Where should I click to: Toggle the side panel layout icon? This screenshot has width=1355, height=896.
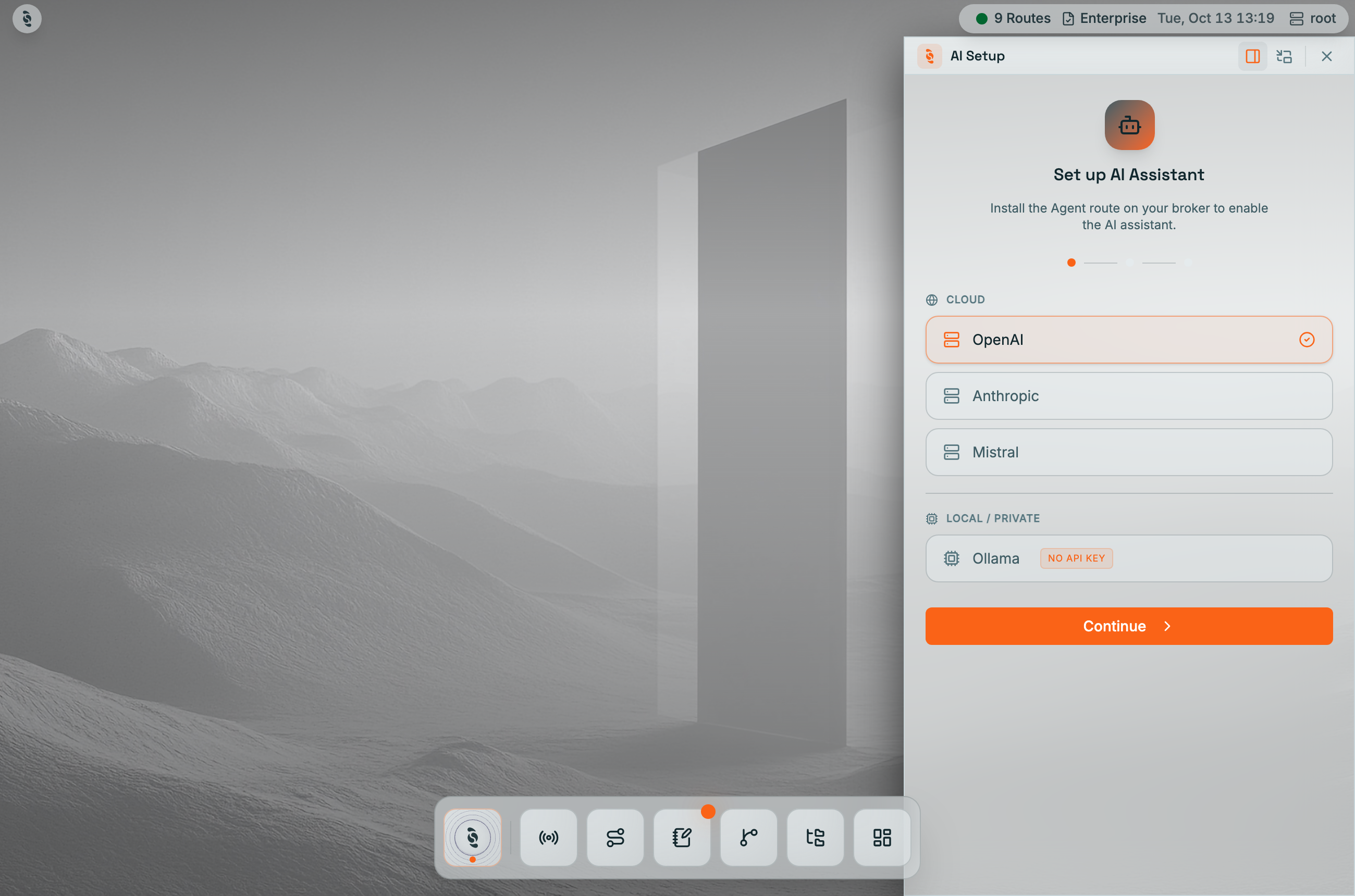(1253, 56)
